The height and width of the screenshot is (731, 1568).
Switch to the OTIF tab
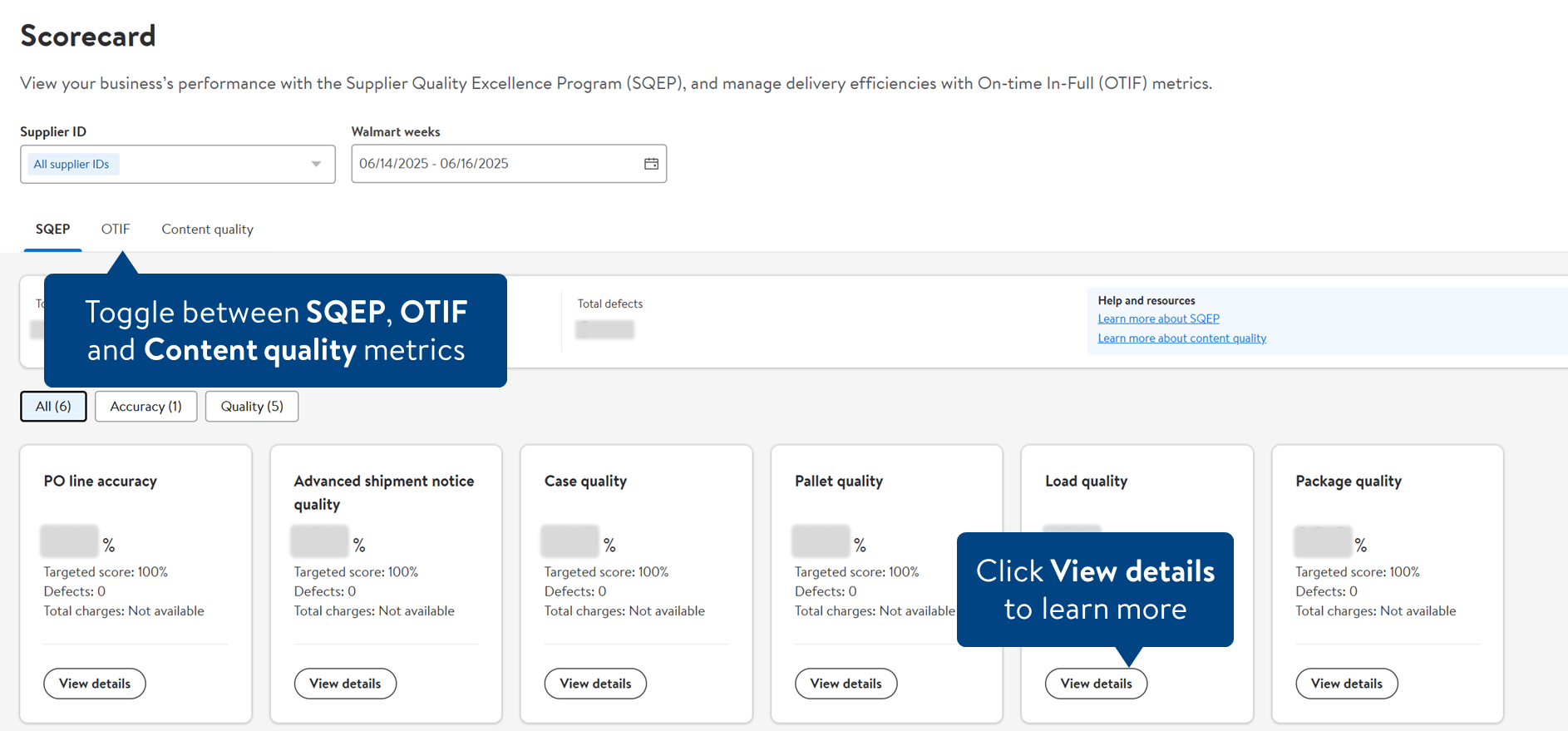coord(116,229)
